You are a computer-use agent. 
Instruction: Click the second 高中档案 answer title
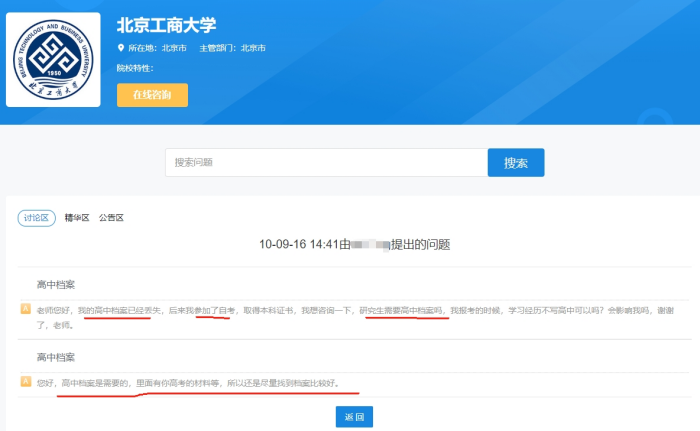coord(56,357)
